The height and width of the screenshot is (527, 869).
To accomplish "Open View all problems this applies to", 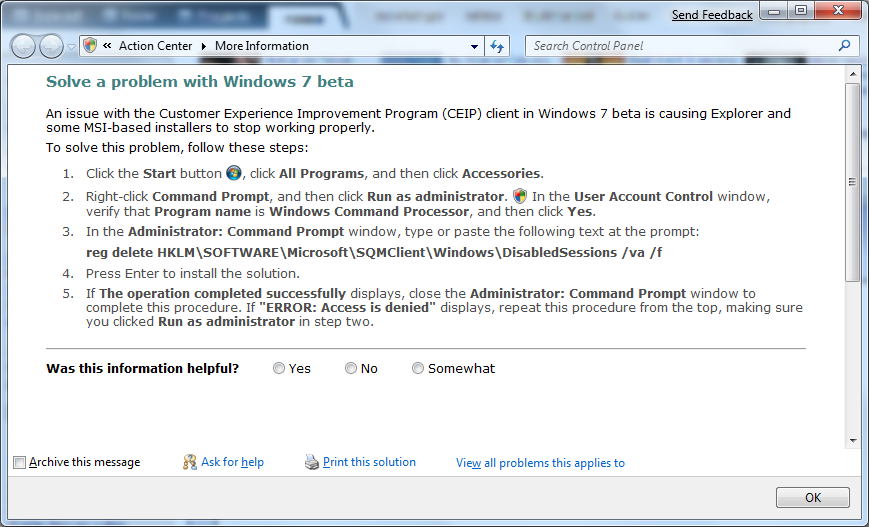I will click(x=540, y=463).
